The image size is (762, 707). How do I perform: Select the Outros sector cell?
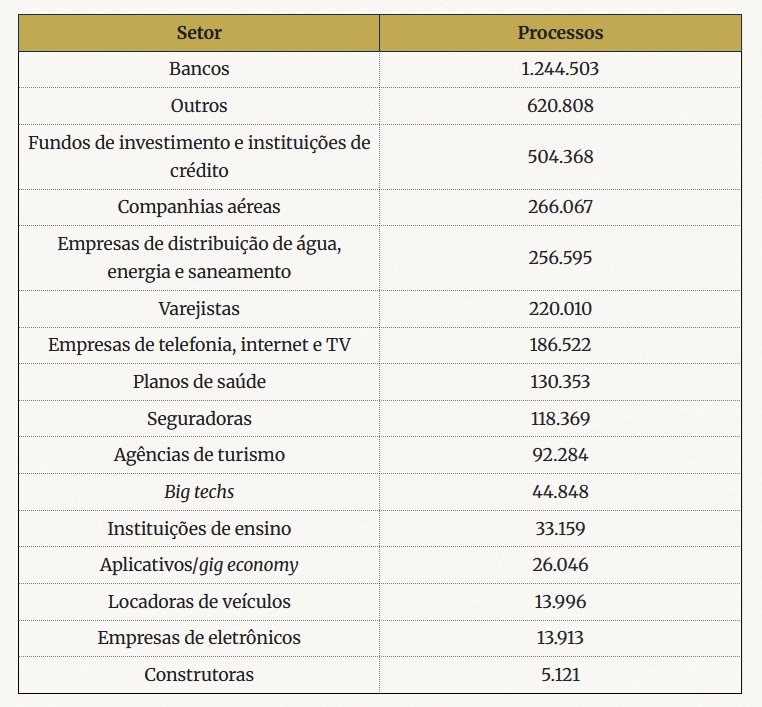[x=199, y=106]
